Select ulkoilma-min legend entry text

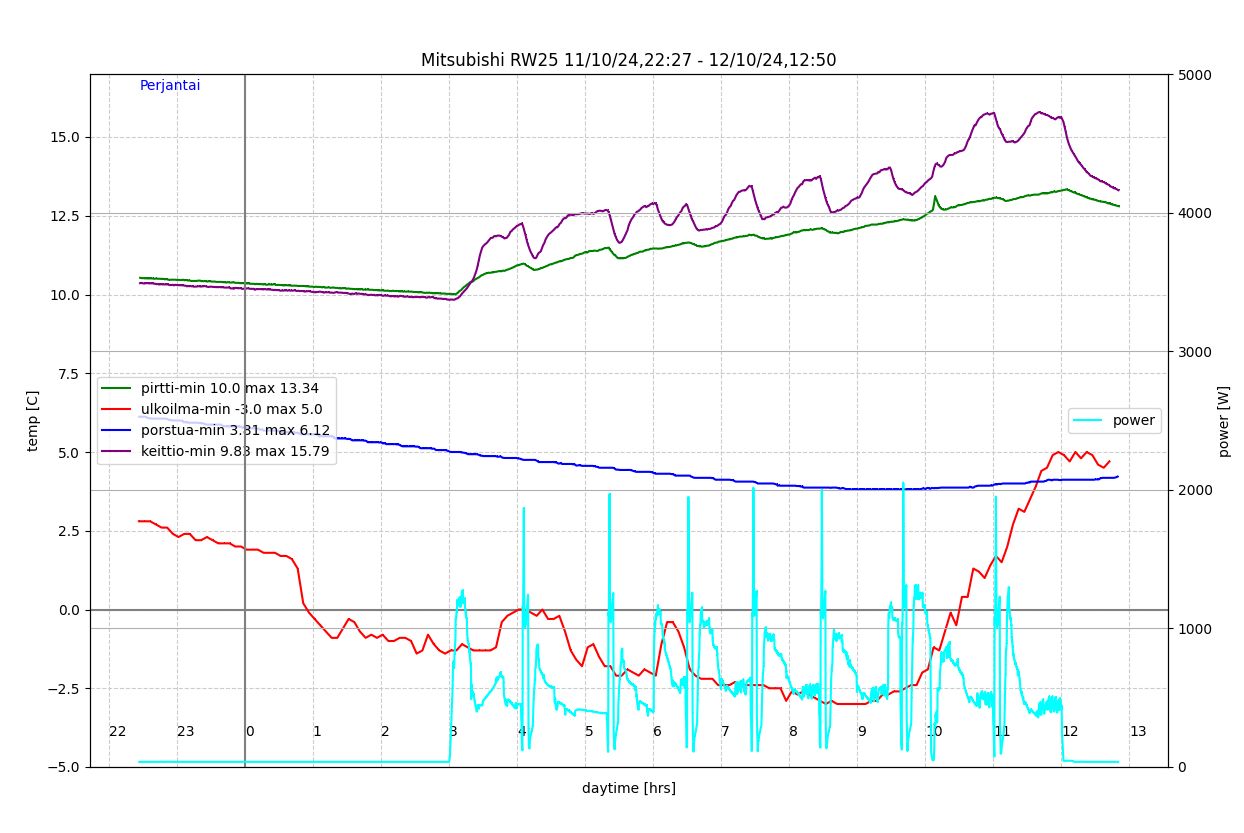point(231,409)
